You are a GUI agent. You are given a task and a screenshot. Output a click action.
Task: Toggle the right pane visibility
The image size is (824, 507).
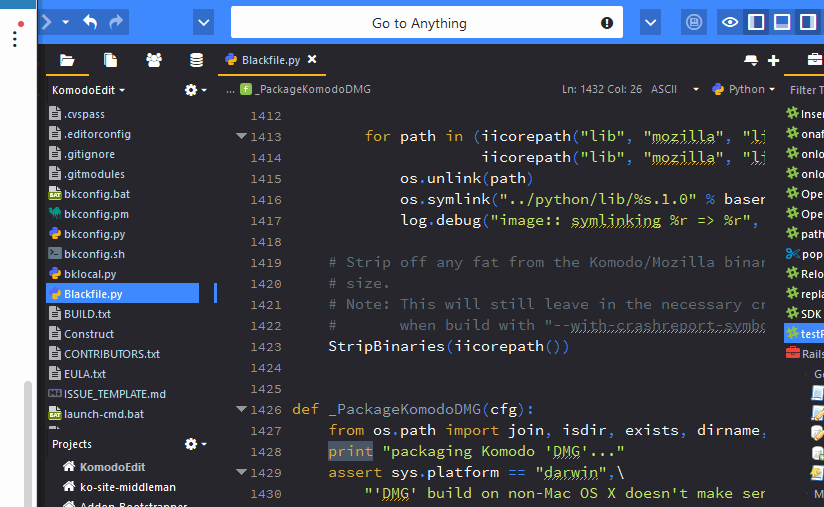click(808, 22)
